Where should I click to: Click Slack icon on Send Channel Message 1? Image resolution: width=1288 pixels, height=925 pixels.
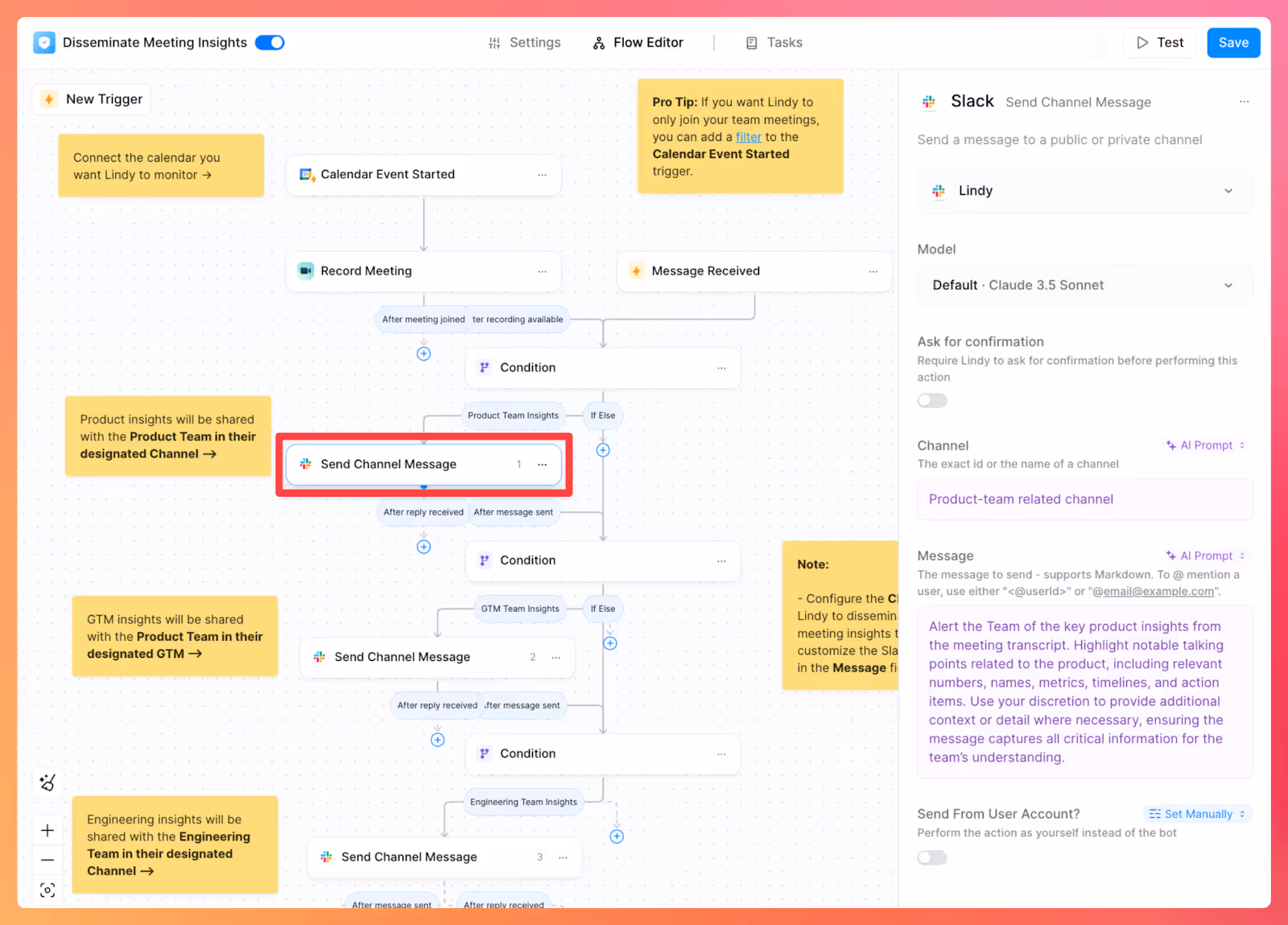pos(306,464)
